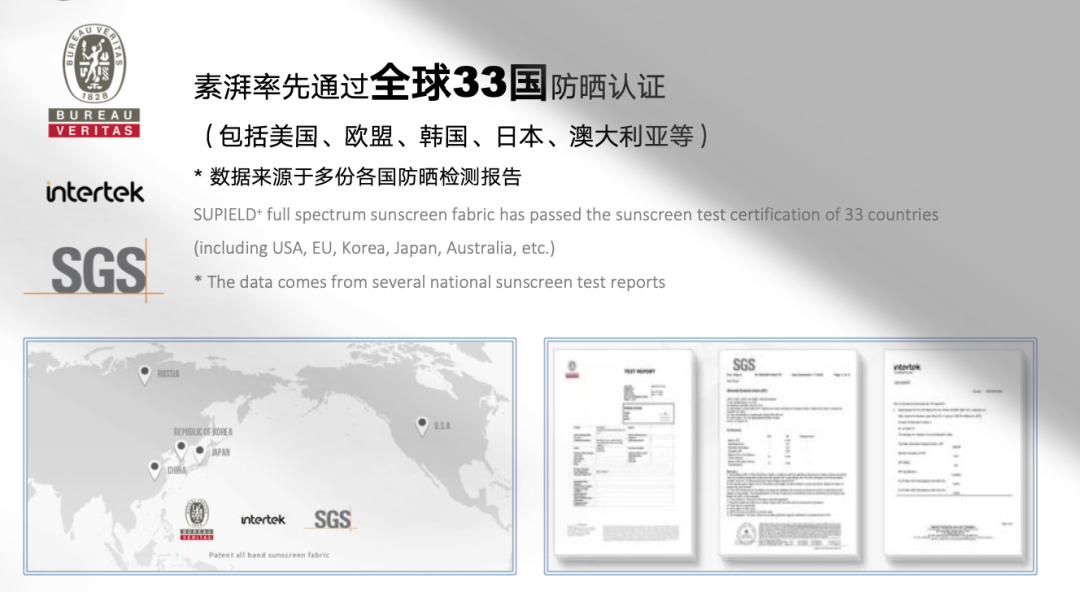Click the large Bureau Veritas 1828 emblem
This screenshot has width=1080, height=592.
pyautogui.click(x=95, y=66)
